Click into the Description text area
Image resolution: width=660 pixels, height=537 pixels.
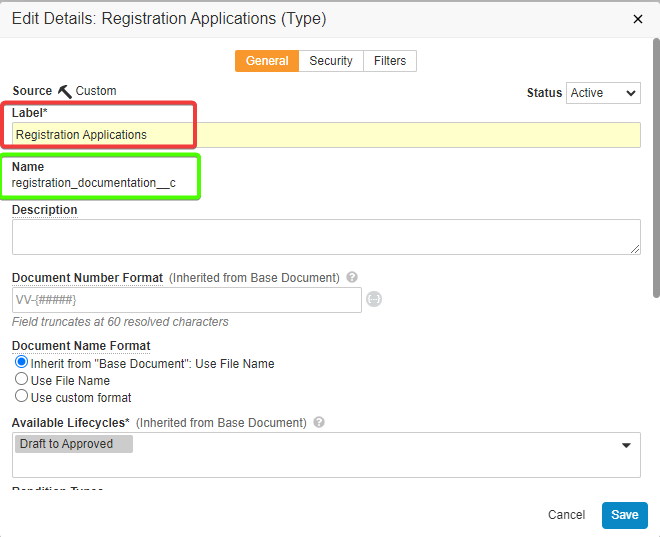click(326, 237)
